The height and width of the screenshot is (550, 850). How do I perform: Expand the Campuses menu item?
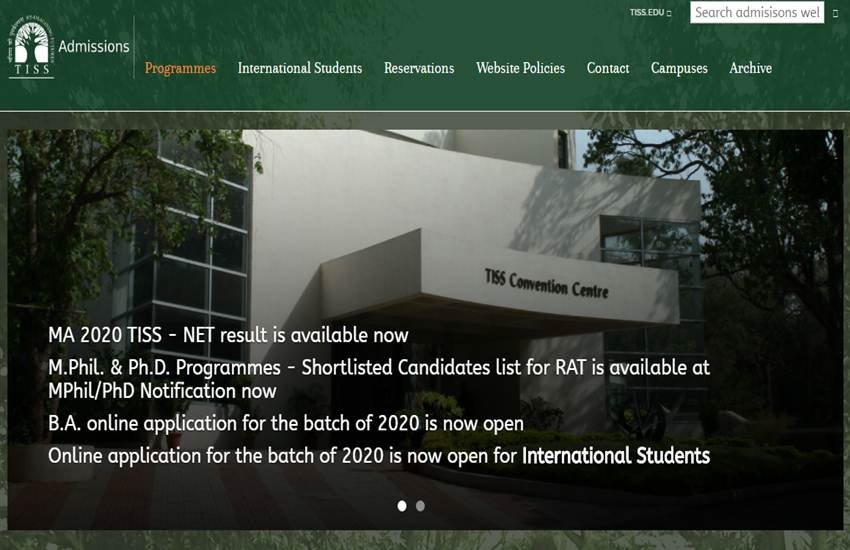pyautogui.click(x=679, y=68)
